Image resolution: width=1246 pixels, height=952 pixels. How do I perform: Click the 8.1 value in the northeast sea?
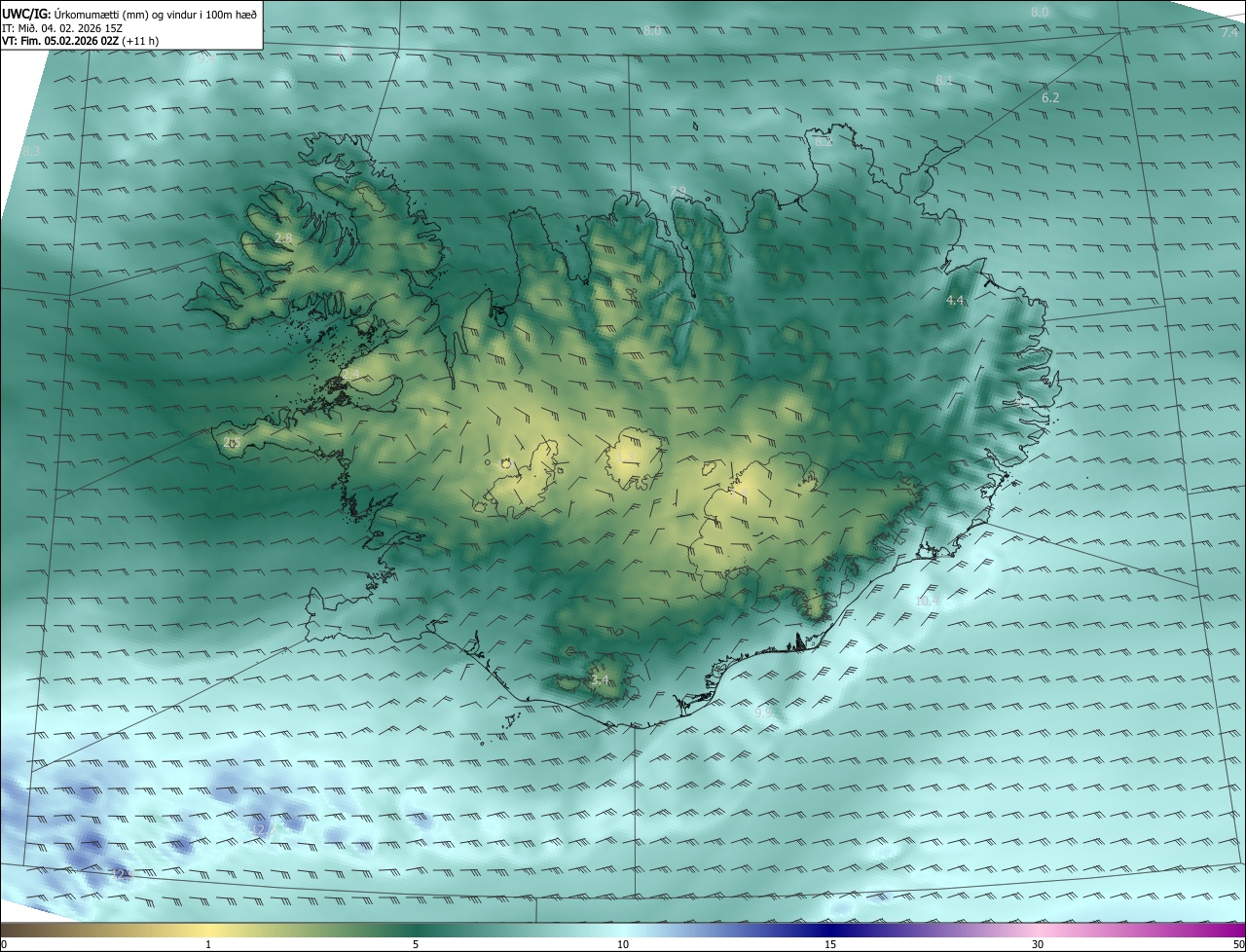(x=943, y=80)
